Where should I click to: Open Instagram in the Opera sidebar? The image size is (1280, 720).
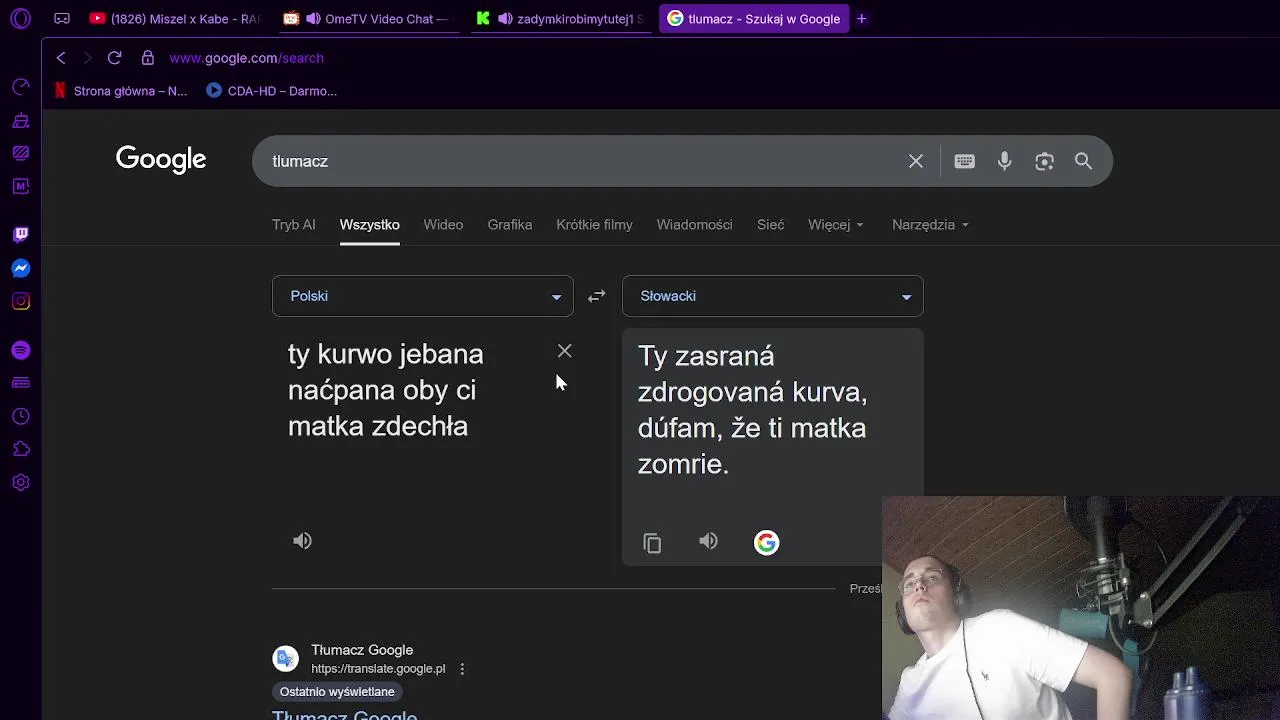[x=20, y=301]
